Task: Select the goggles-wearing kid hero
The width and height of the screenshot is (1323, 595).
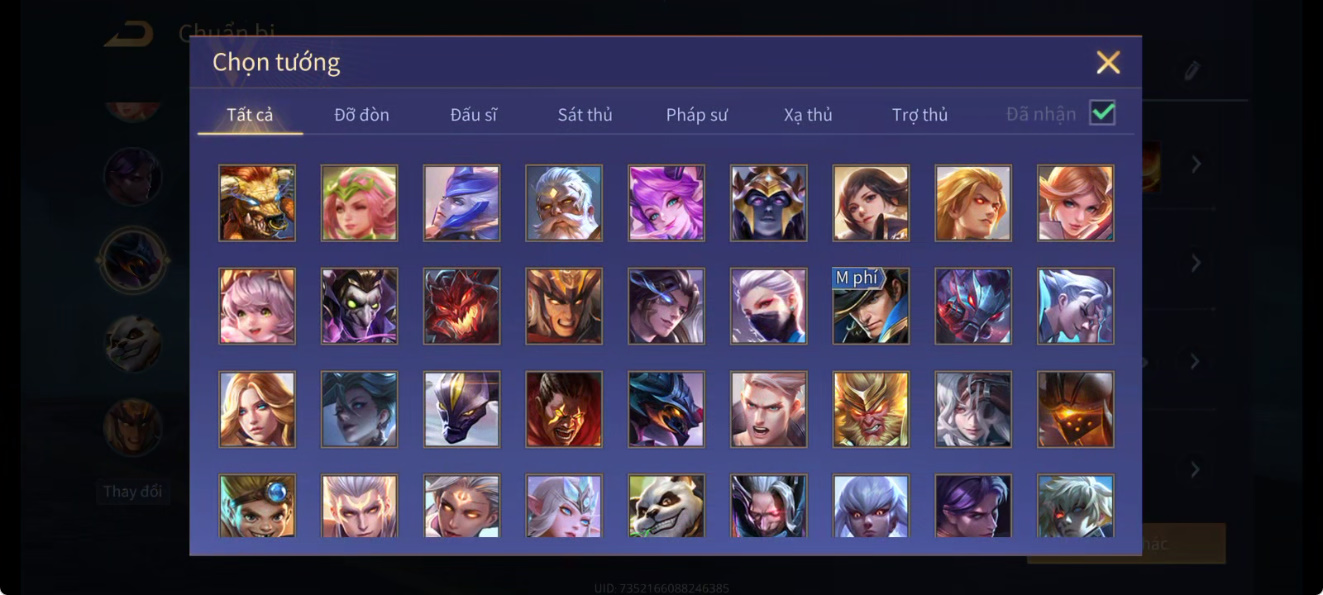Action: point(257,506)
